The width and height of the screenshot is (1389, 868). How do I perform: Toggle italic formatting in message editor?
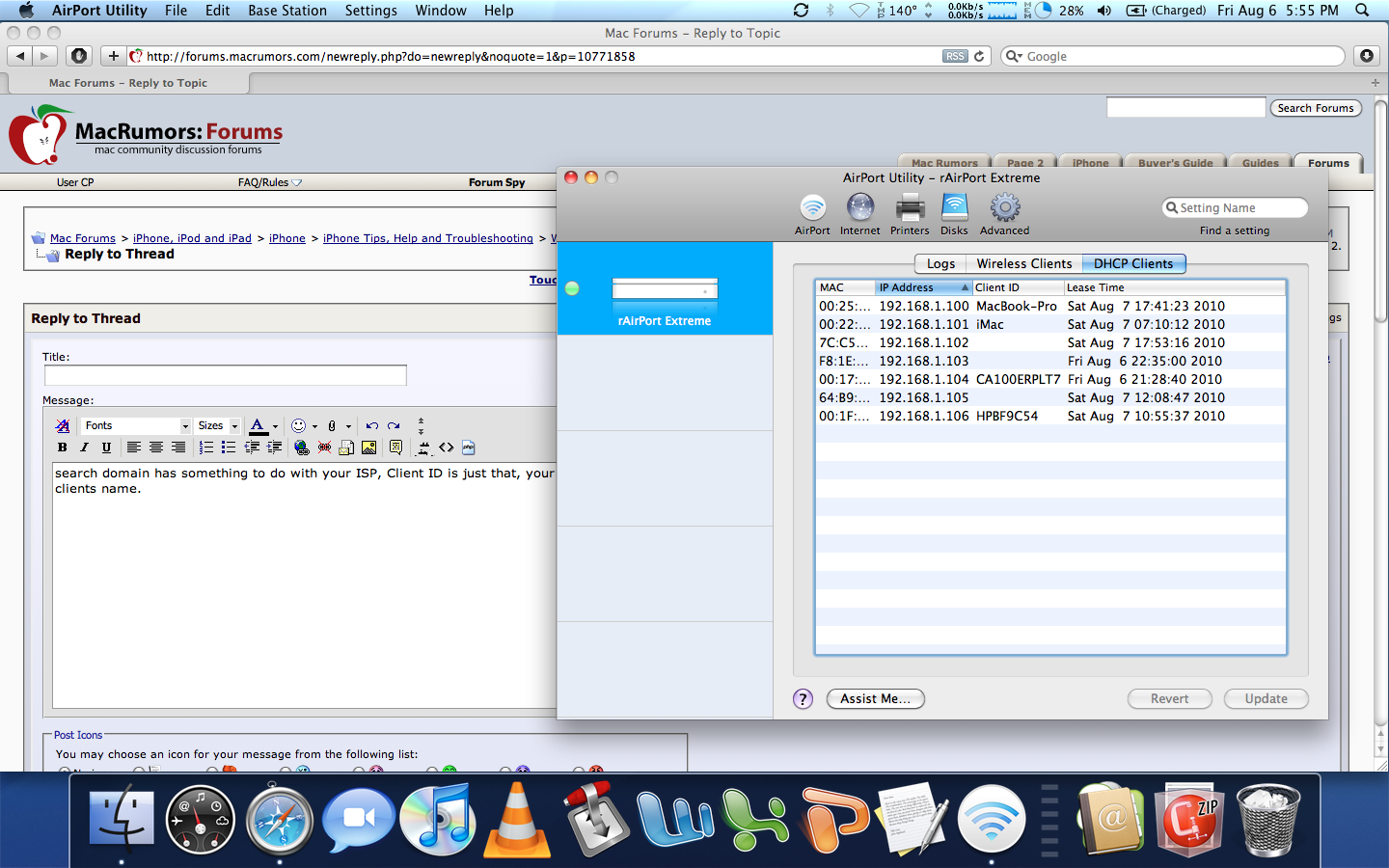tap(84, 448)
